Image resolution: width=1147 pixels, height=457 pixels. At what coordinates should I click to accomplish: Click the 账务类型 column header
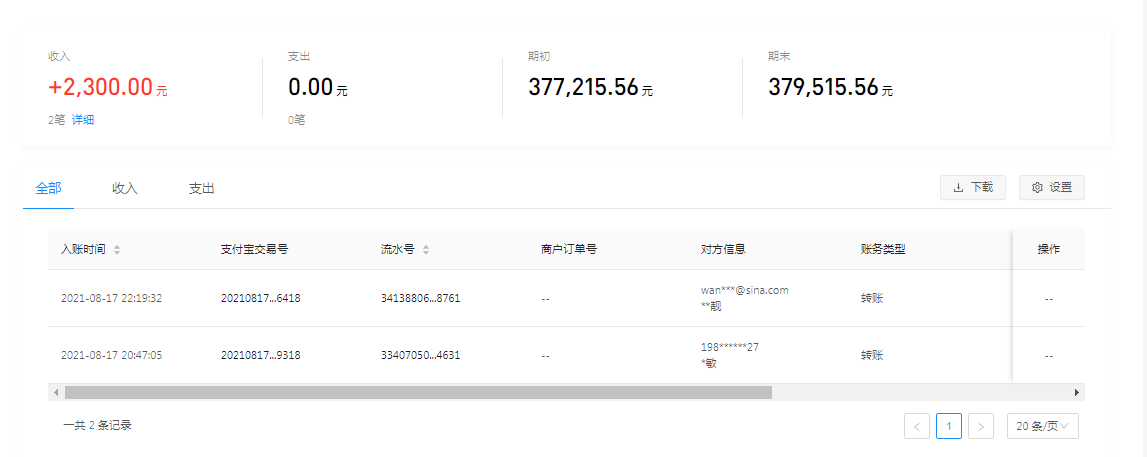point(883,249)
